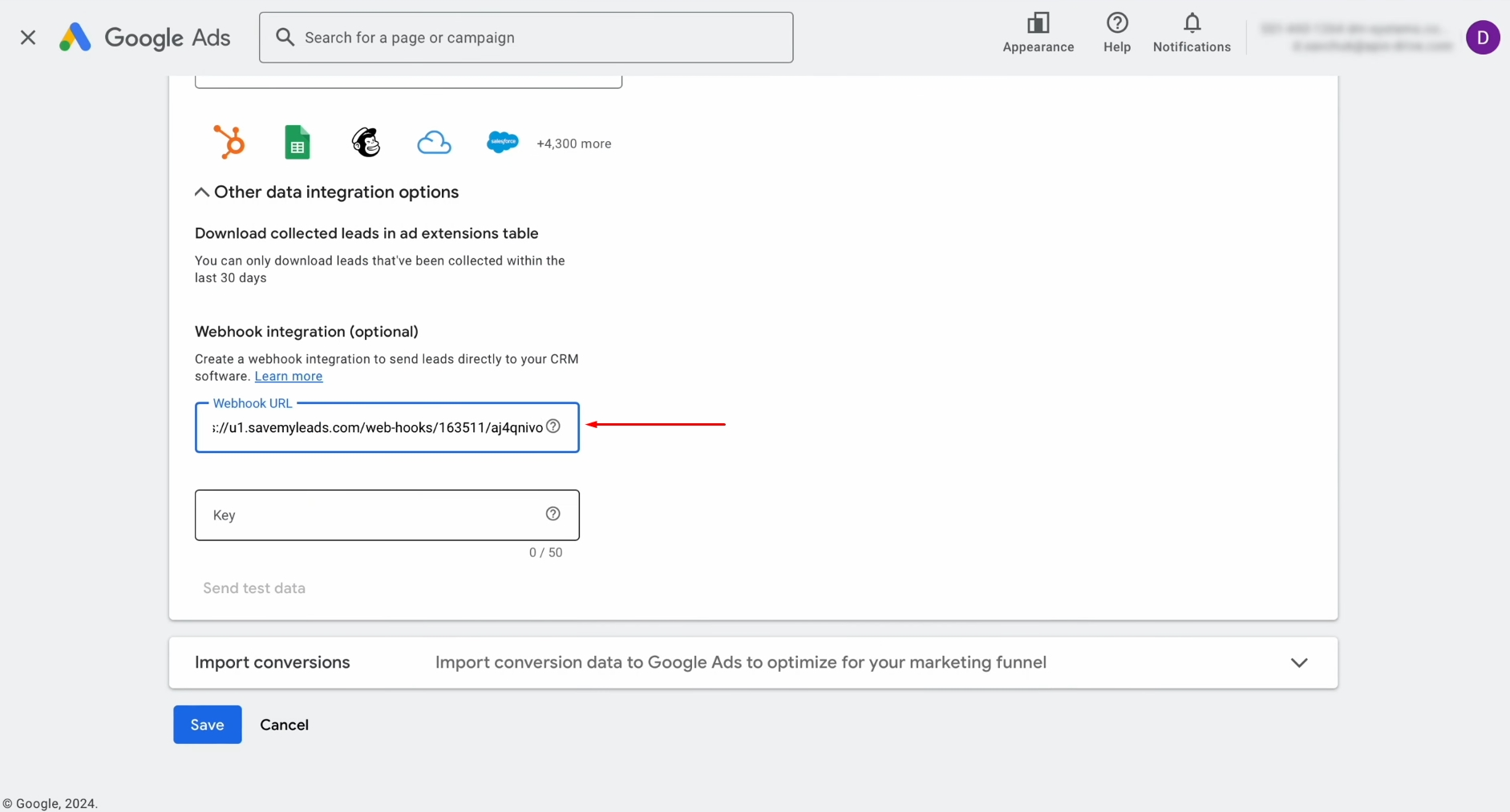The width and height of the screenshot is (1510, 812).
Task: Click the Webhook integration (optional) heading
Action: pos(306,332)
